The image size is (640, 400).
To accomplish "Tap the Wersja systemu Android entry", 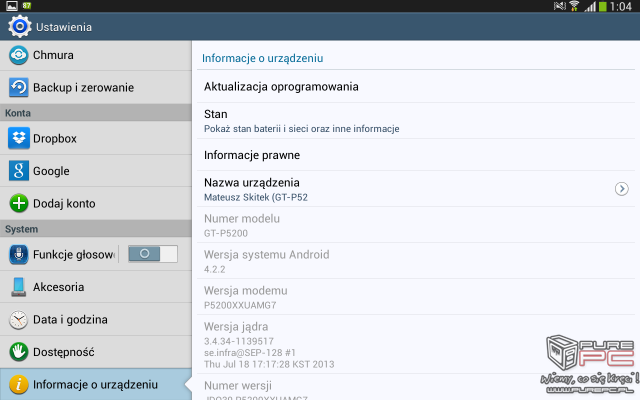I will coord(416,261).
